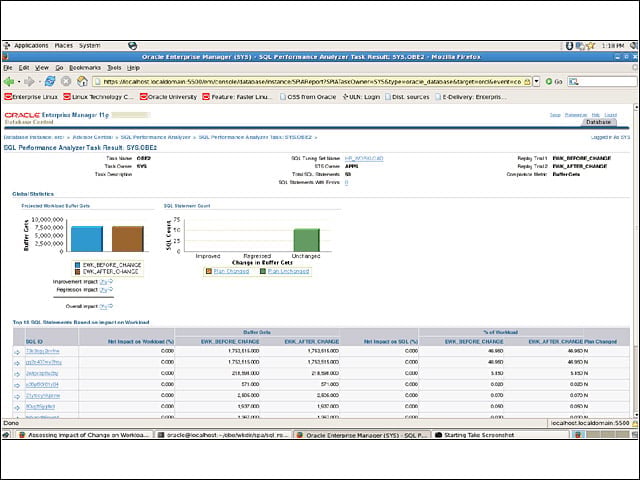
Task: Click the blue EWK_BEFORE_CHANGE bar in chart
Action: [x=87, y=239]
